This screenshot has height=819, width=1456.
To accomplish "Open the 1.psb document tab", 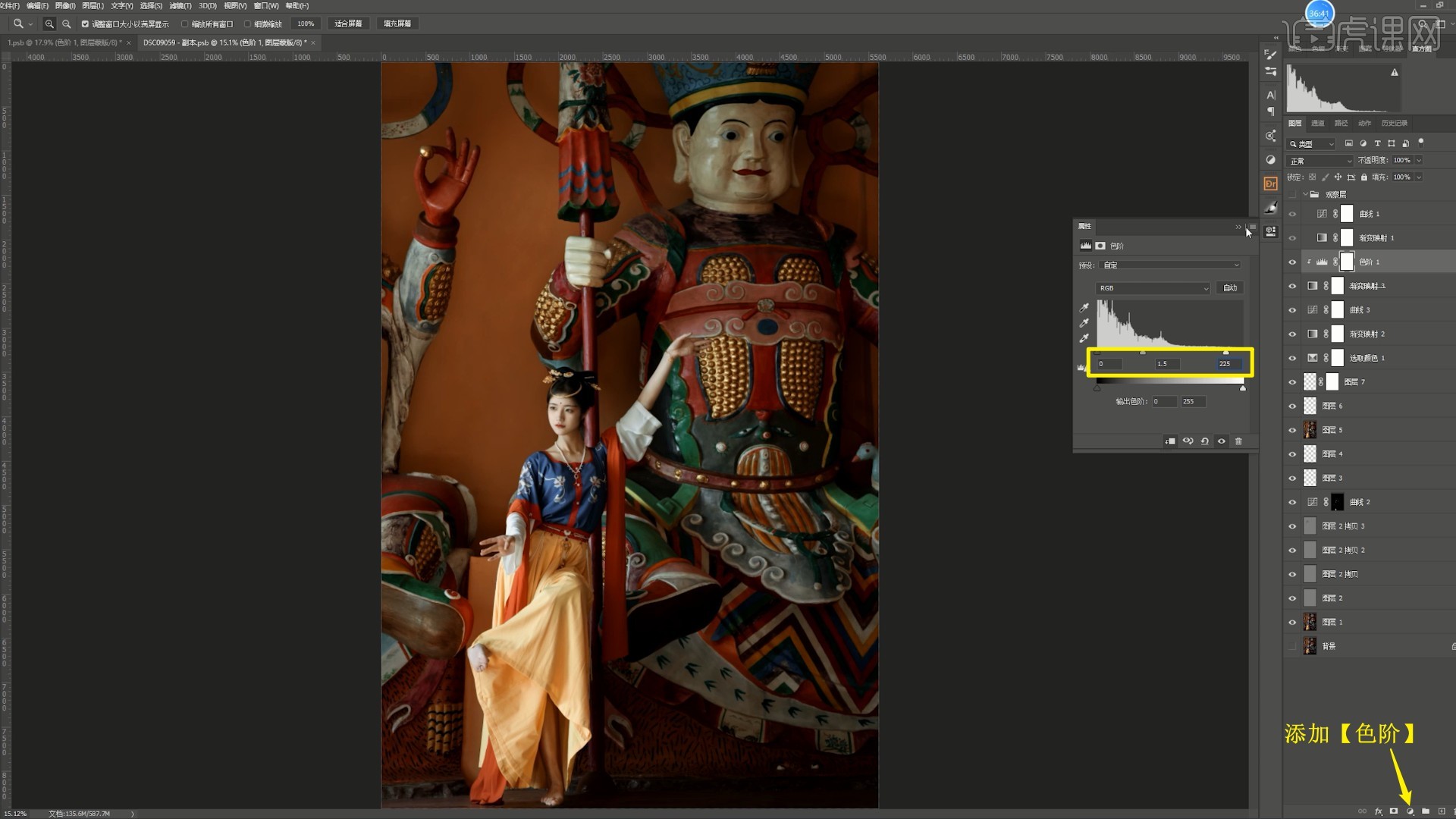I will [x=64, y=43].
